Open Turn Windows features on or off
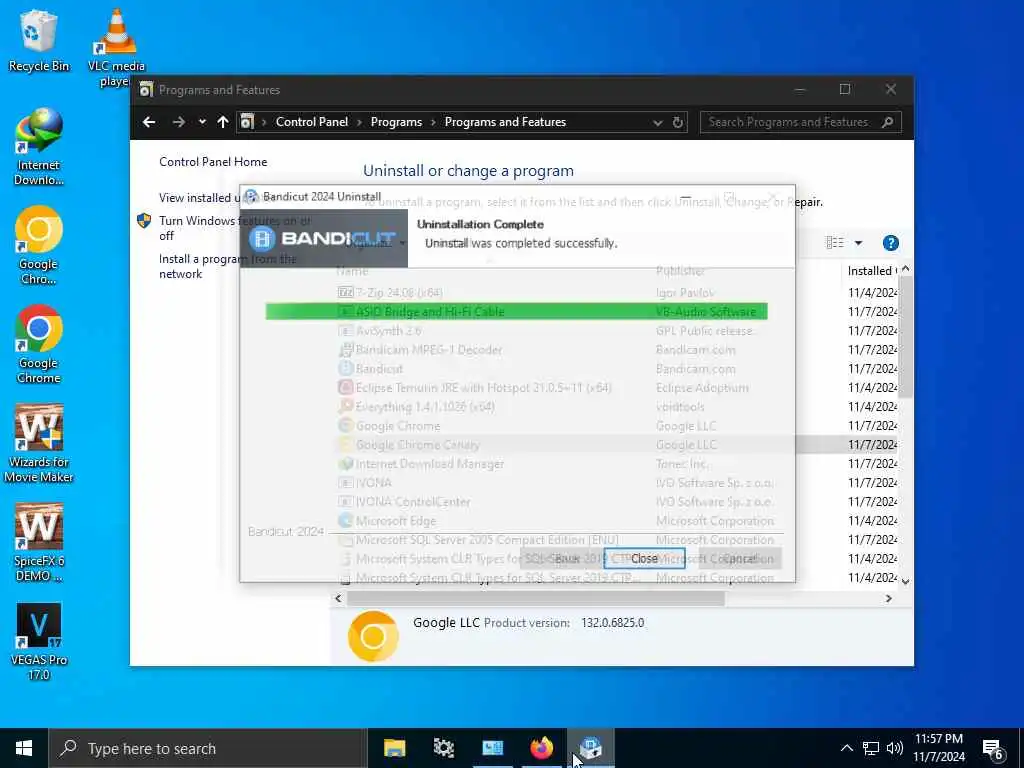 tap(234, 228)
